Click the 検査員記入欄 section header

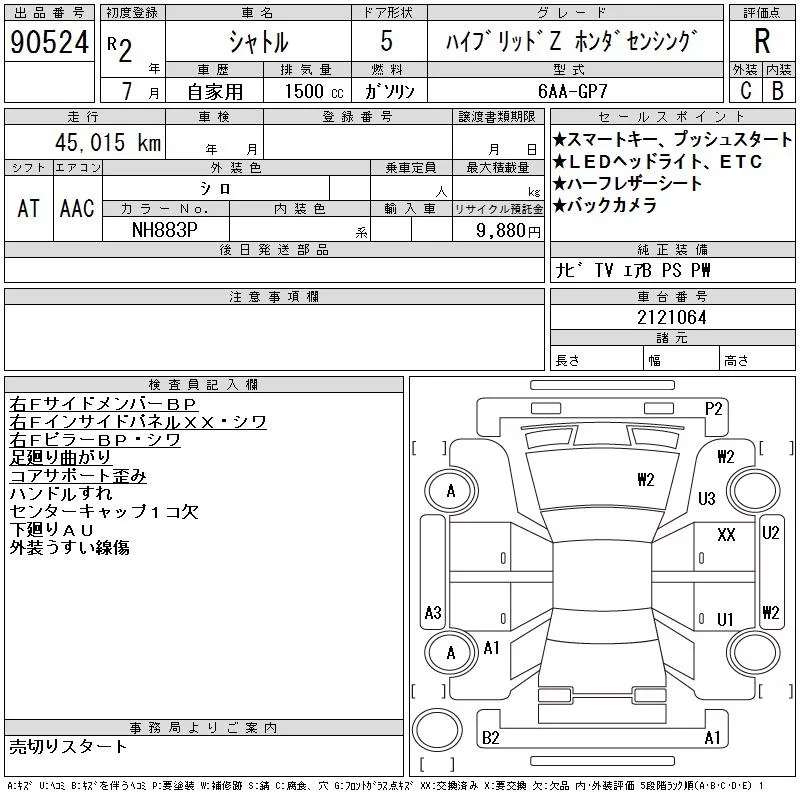tap(204, 384)
